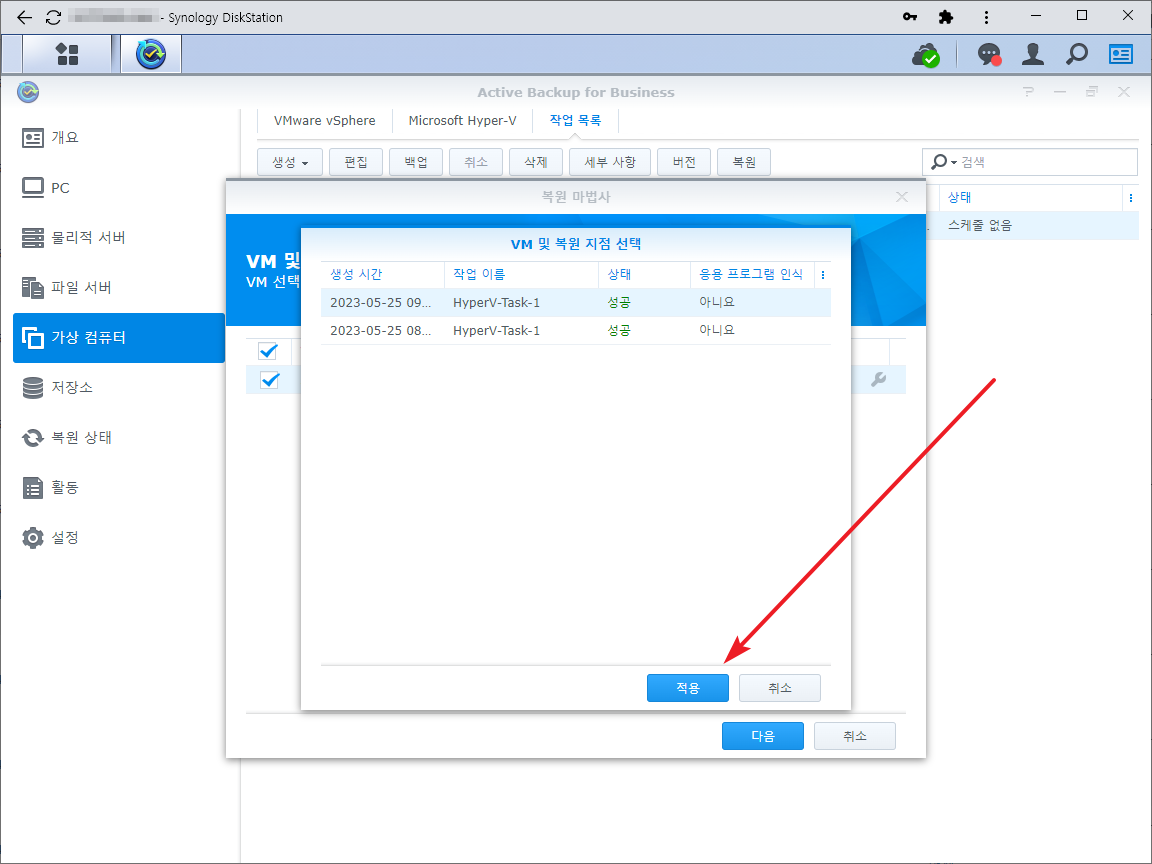Click the 편집 edit button
The width and height of the screenshot is (1152, 864).
[x=356, y=162]
